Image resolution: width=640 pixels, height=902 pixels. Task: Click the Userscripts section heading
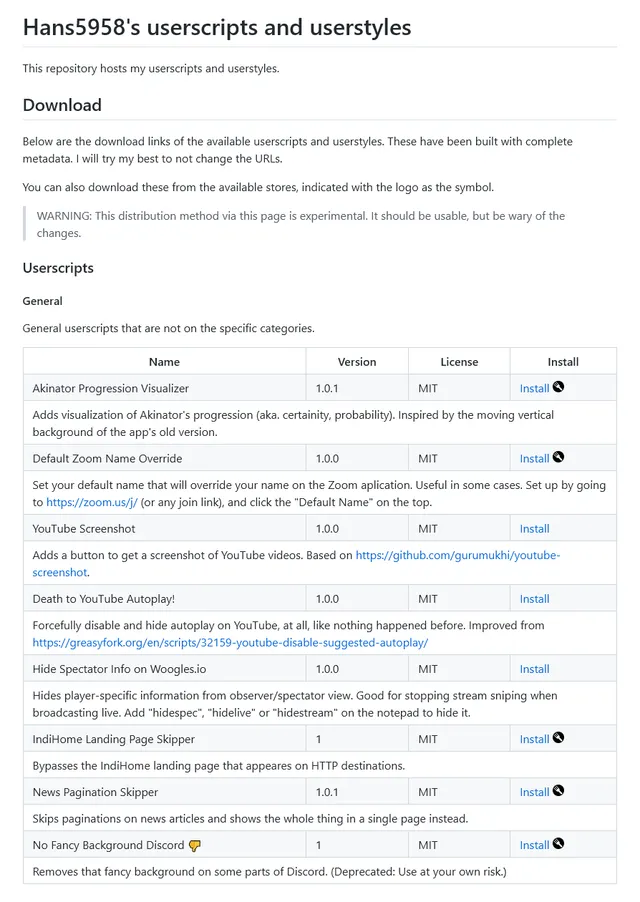(x=58, y=268)
